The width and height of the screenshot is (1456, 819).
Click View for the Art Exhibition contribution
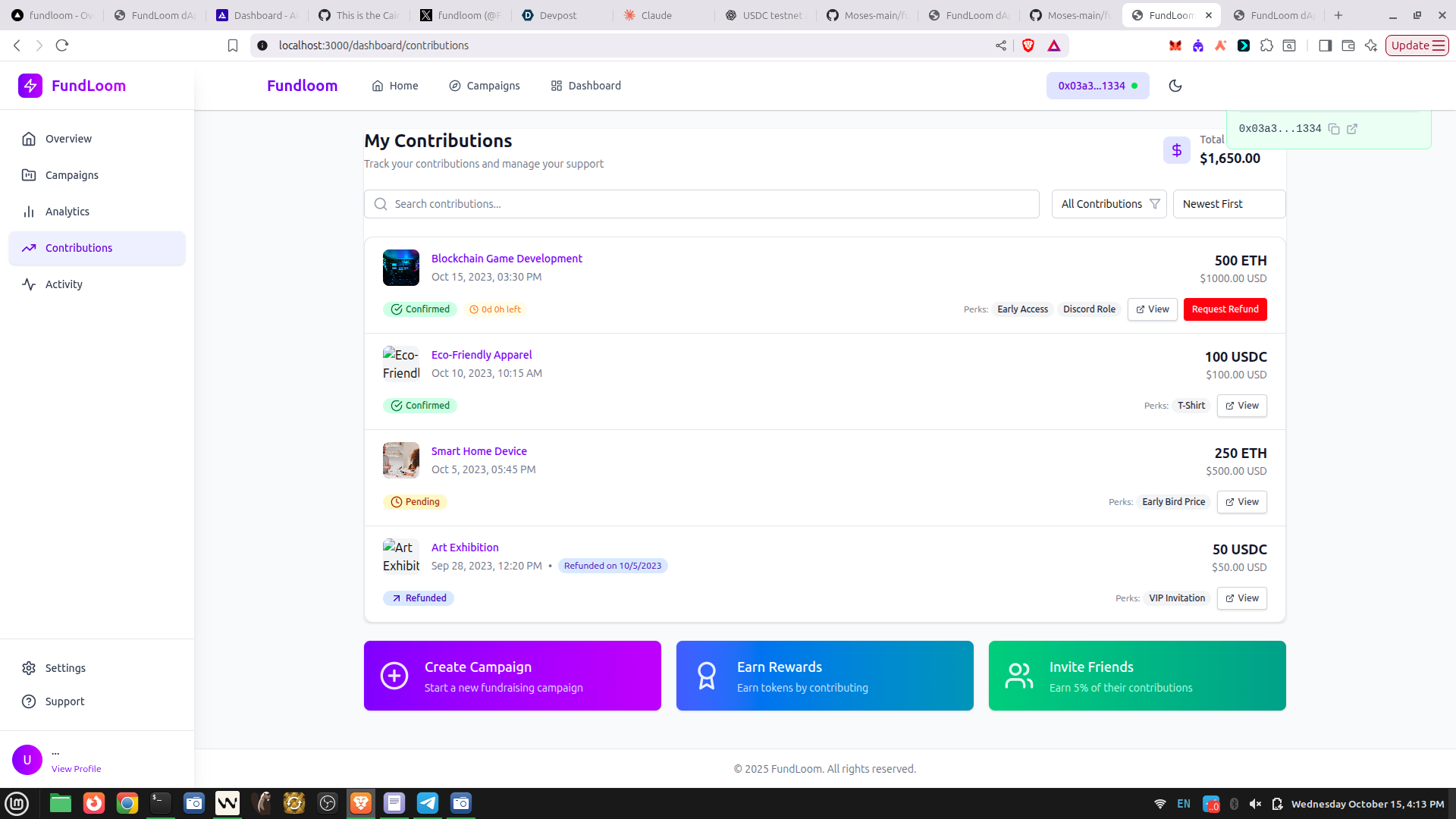(1241, 598)
